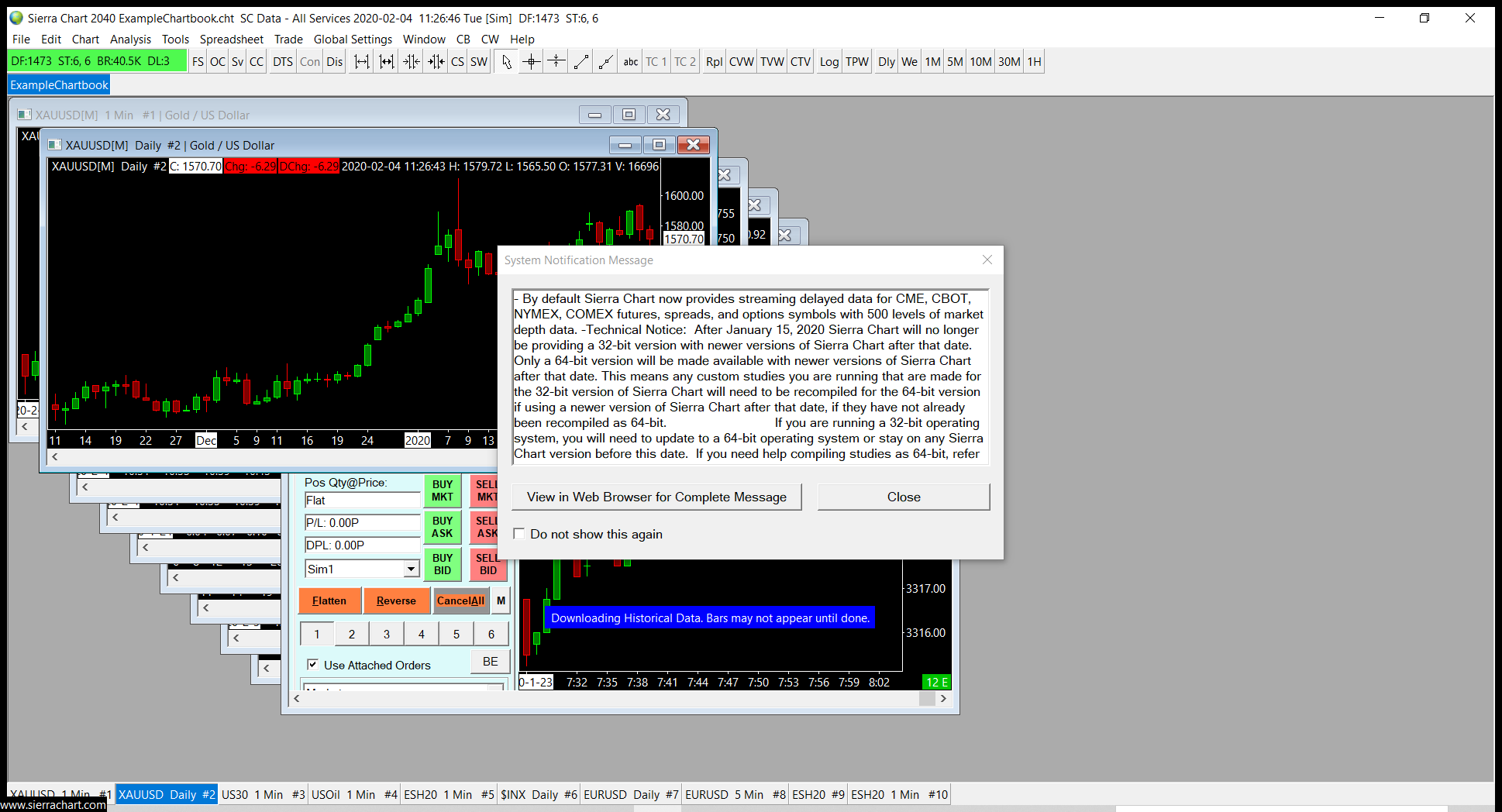Viewport: 1502px width, 812px height.
Task: Select quantity button 3 in trade window
Action: click(x=387, y=634)
